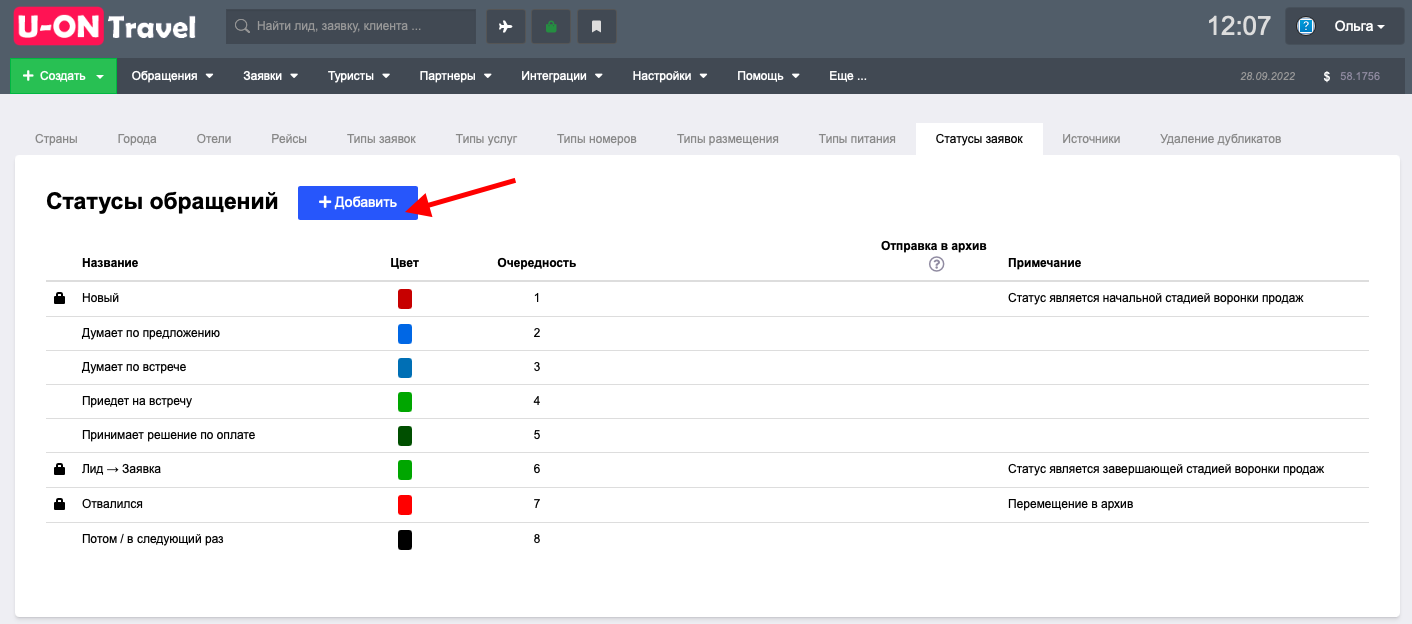Switch to the Города tab

pos(137,139)
